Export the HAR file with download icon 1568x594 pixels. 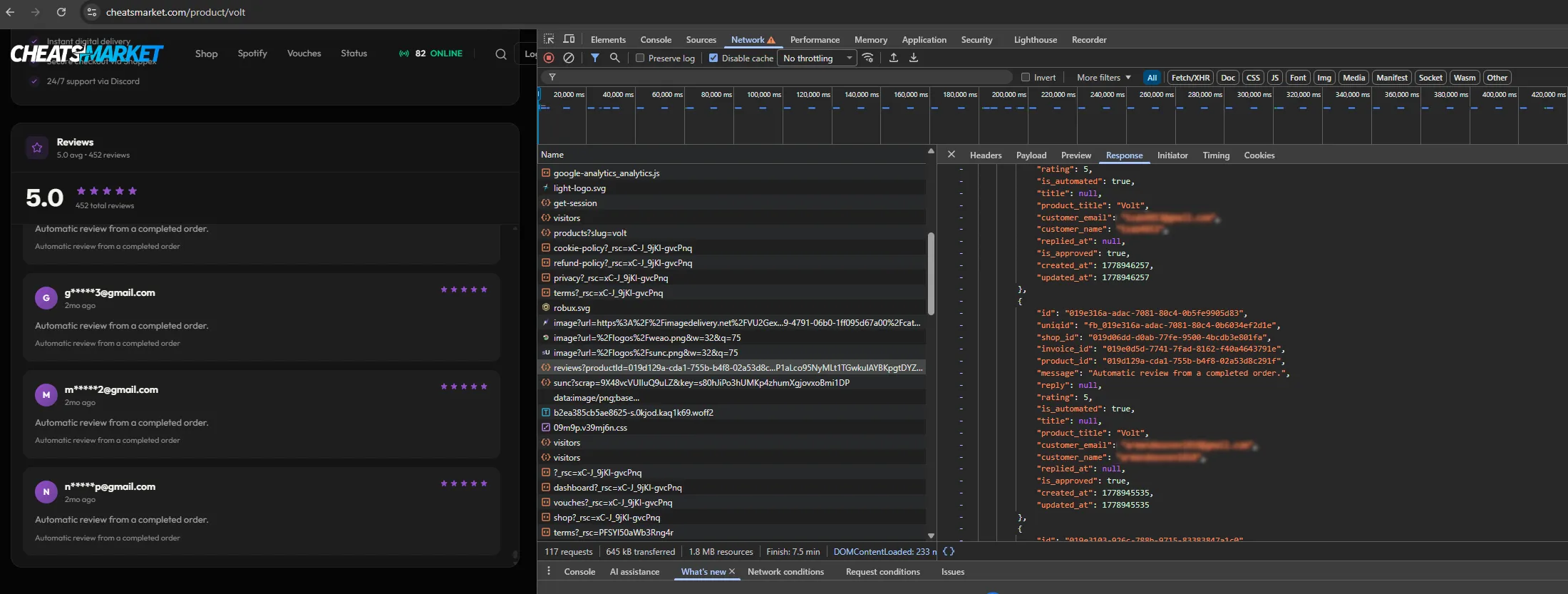click(914, 58)
